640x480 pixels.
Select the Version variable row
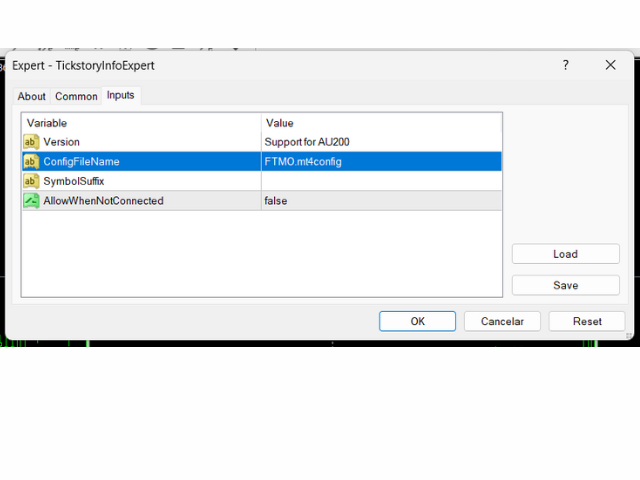[x=262, y=142]
